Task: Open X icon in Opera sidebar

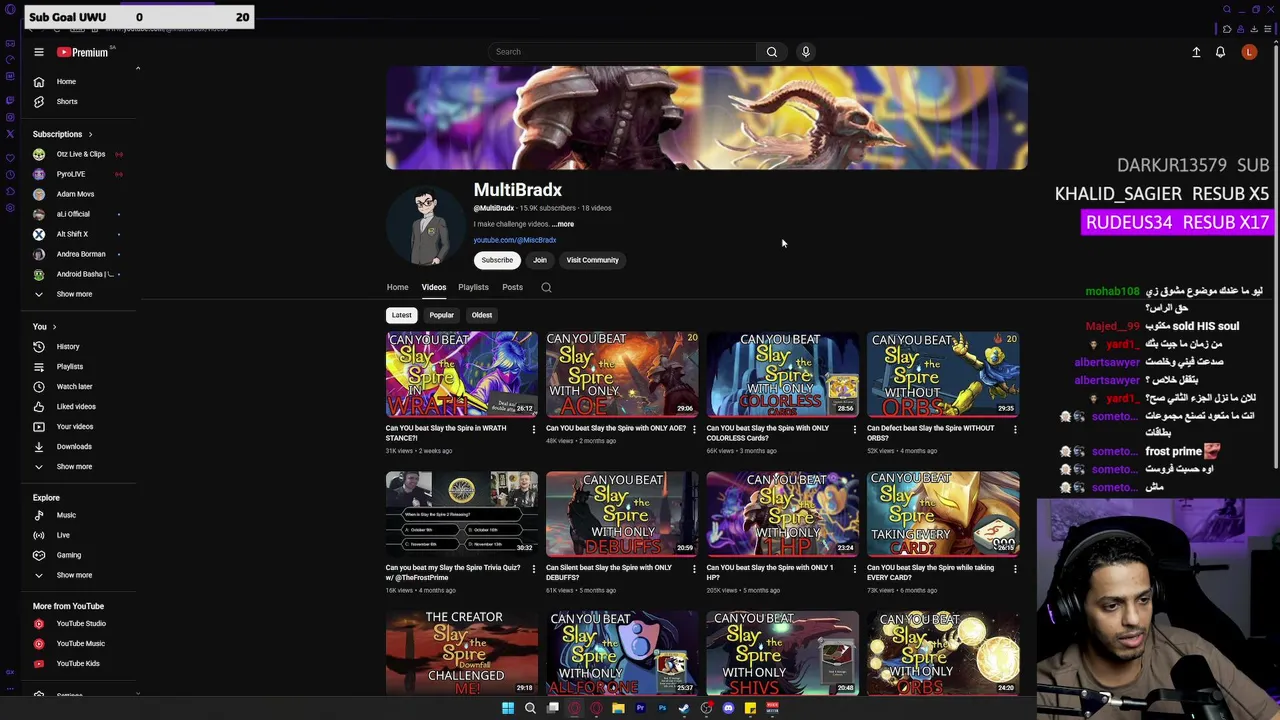Action: 10,134
